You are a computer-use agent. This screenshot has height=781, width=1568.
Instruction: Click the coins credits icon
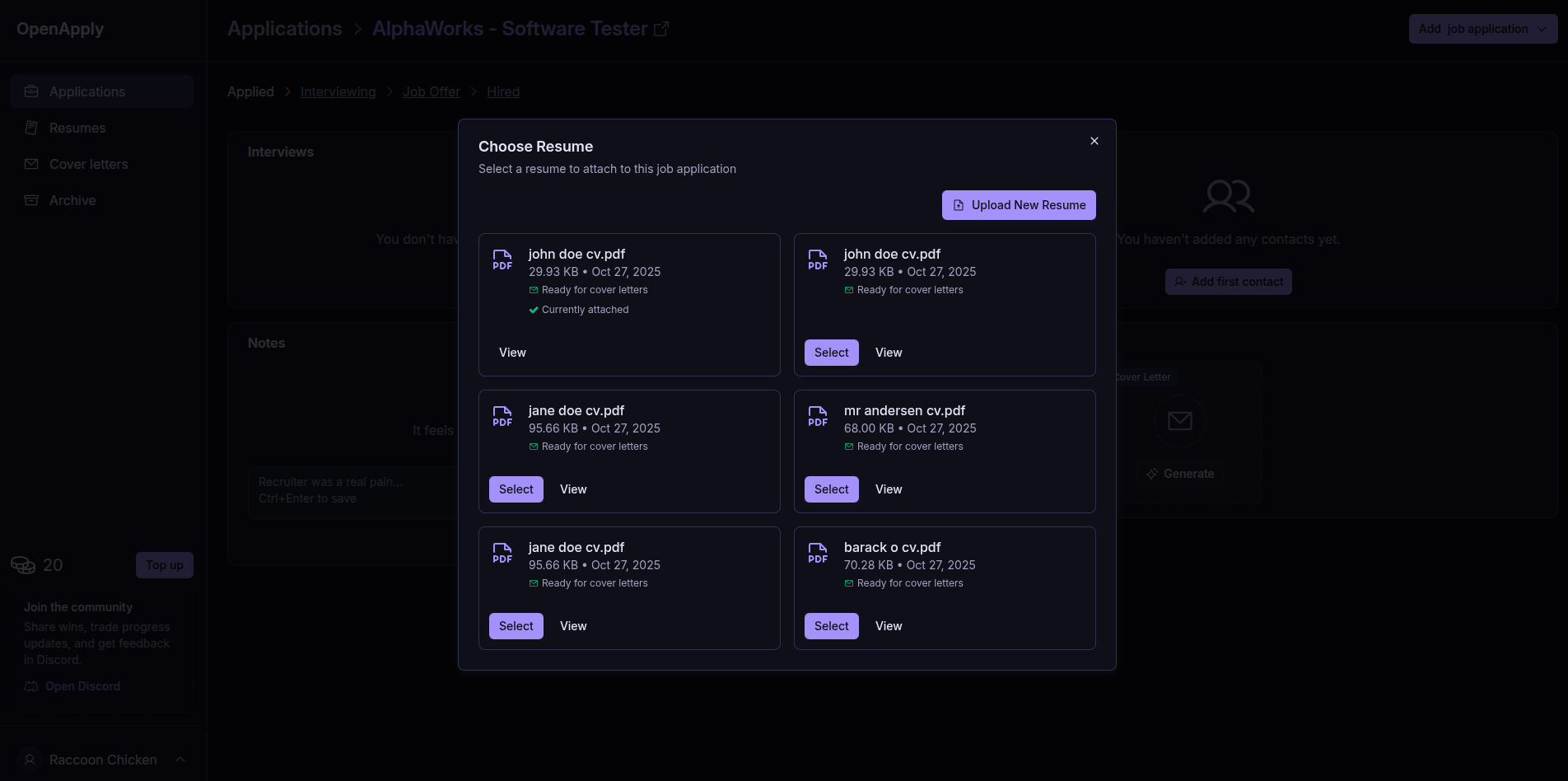[23, 565]
